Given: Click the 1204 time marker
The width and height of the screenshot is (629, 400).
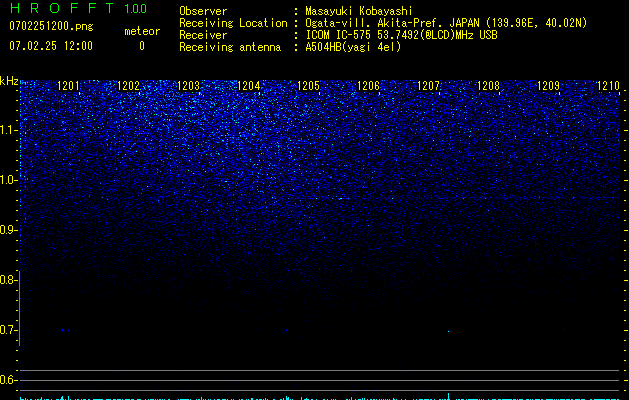Looking at the screenshot, I should click(x=248, y=86).
